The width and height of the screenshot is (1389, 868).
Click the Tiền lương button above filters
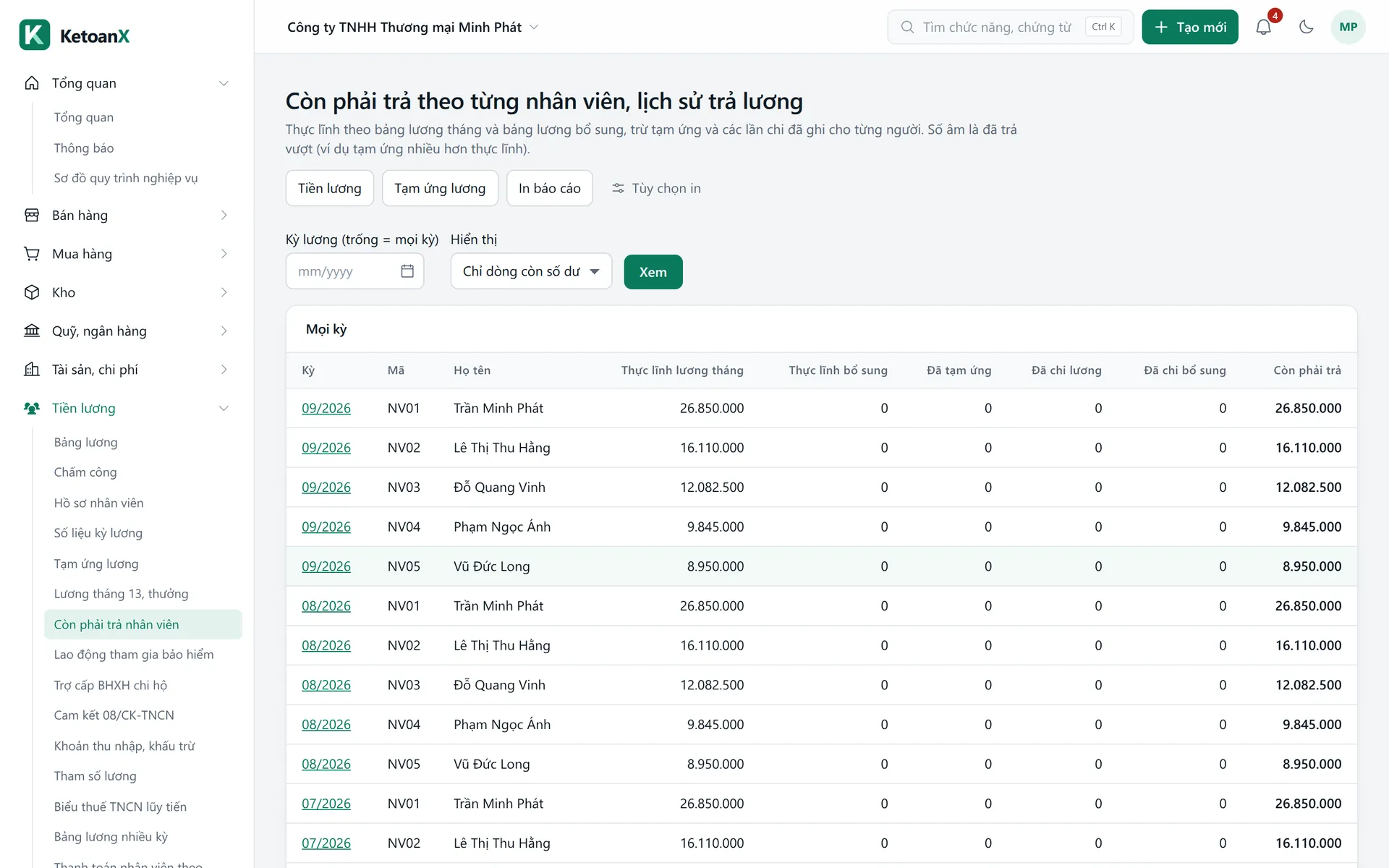point(330,188)
